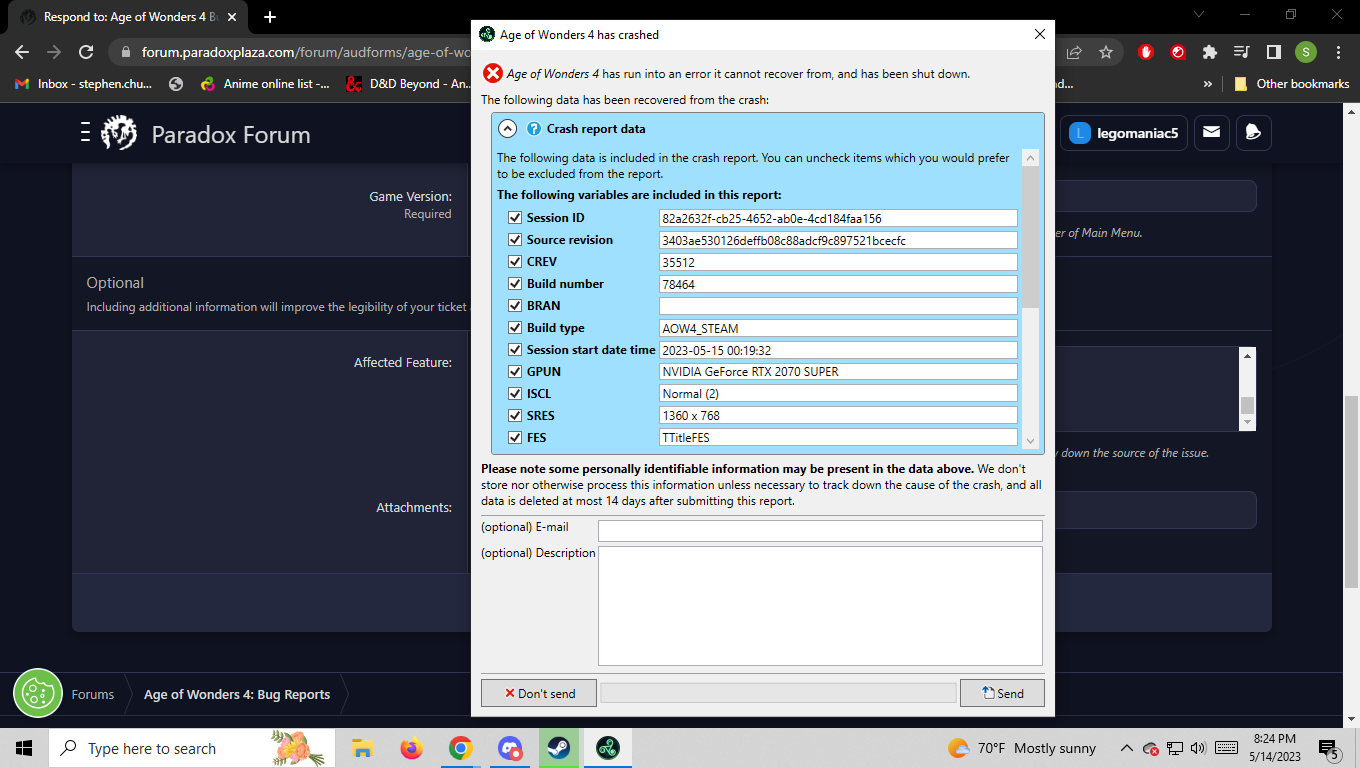Open the Chrome three-dot menu

pos(1338,52)
